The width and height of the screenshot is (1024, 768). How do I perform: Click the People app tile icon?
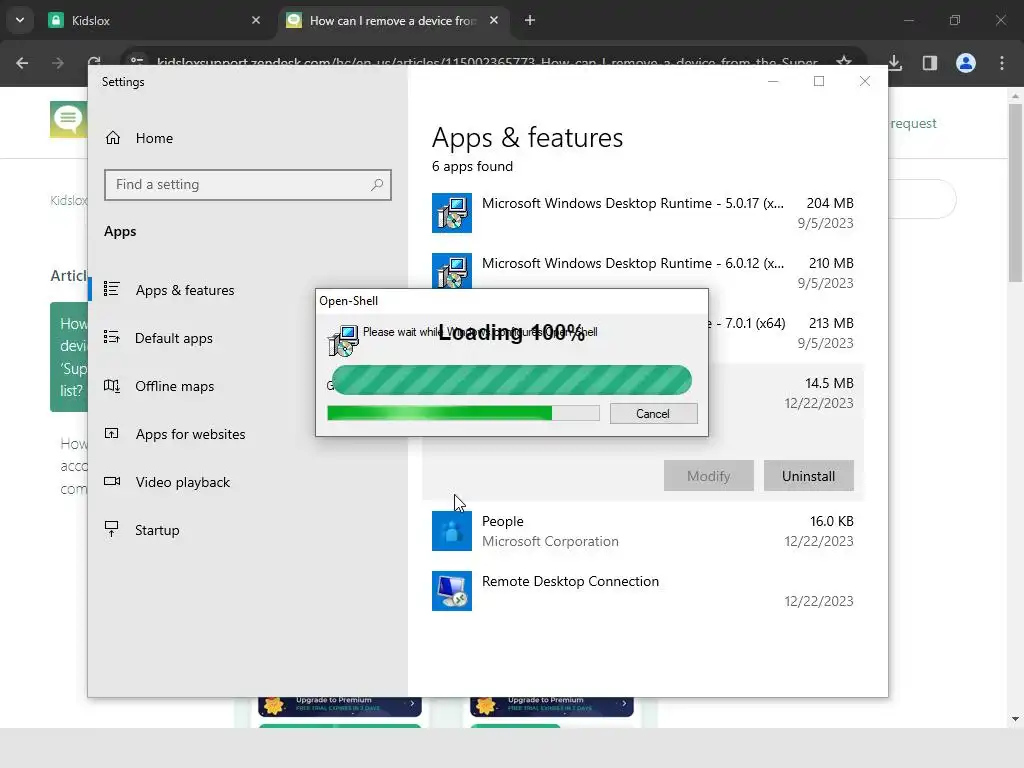point(451,531)
